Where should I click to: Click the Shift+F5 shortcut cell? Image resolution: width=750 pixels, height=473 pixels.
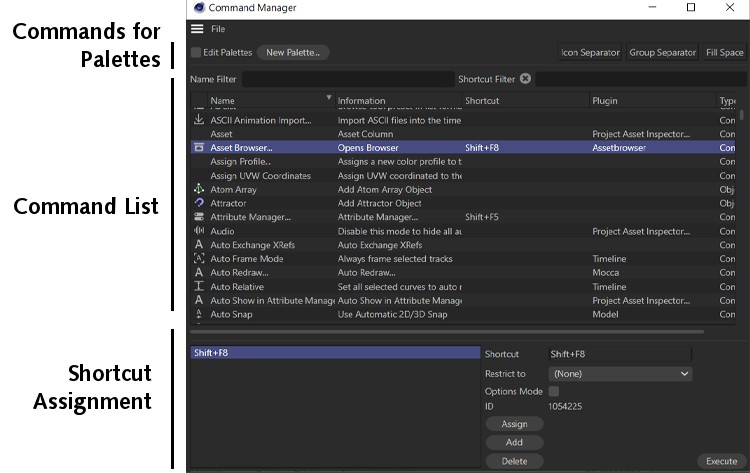482,217
